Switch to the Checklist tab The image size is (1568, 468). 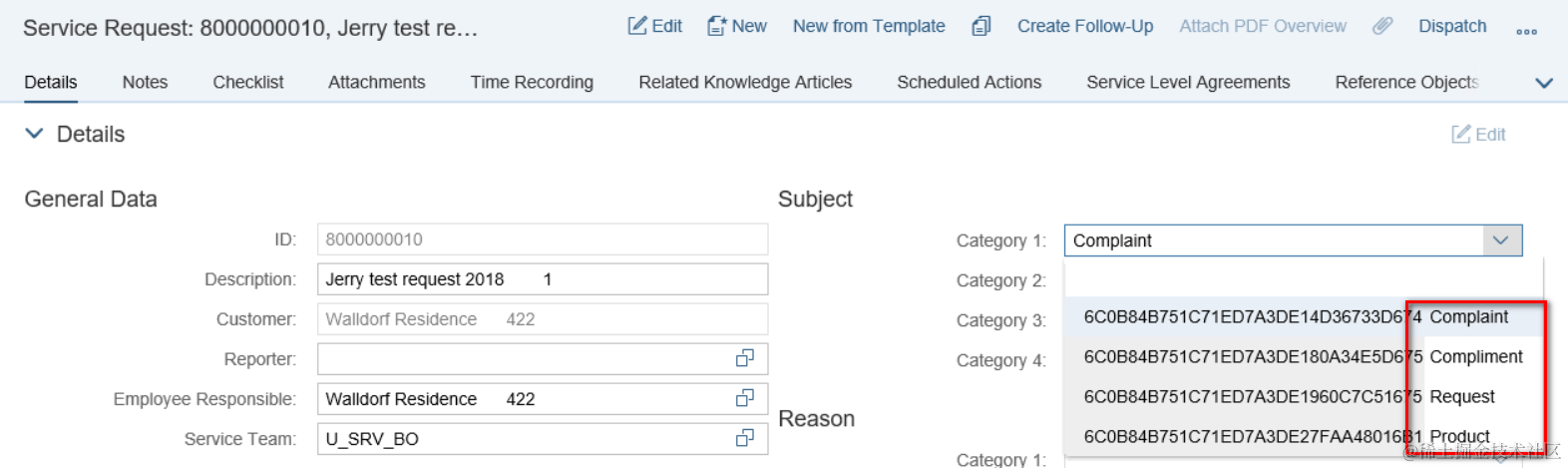point(247,82)
